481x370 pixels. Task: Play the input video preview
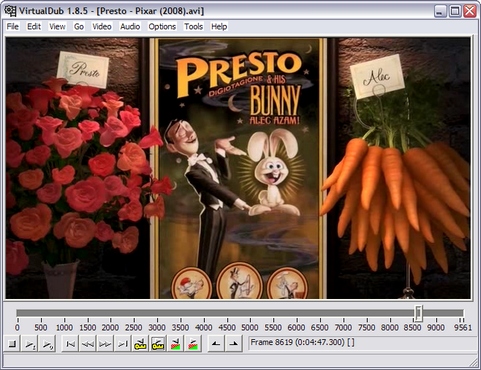(30, 344)
